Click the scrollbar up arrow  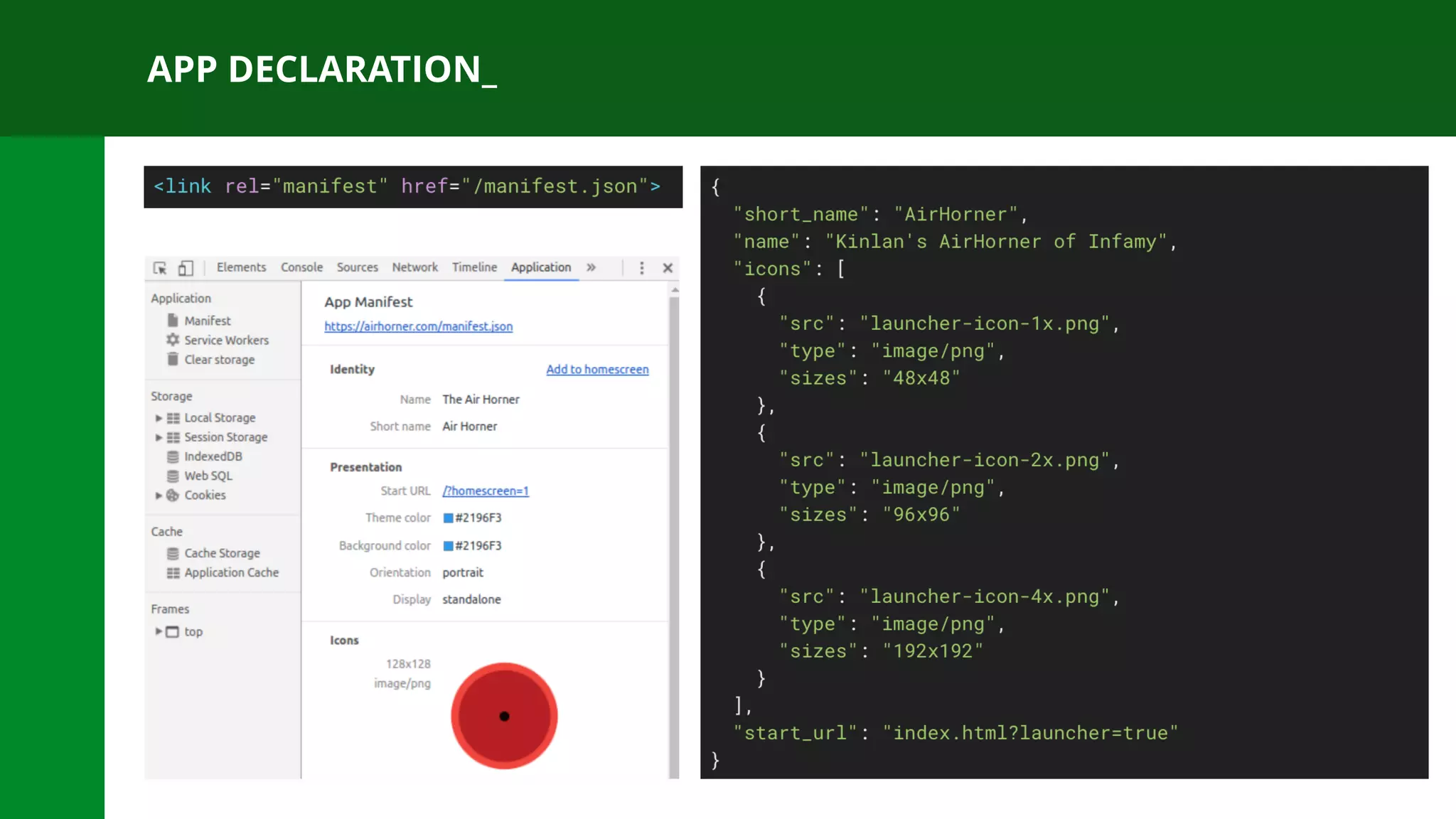pyautogui.click(x=675, y=290)
